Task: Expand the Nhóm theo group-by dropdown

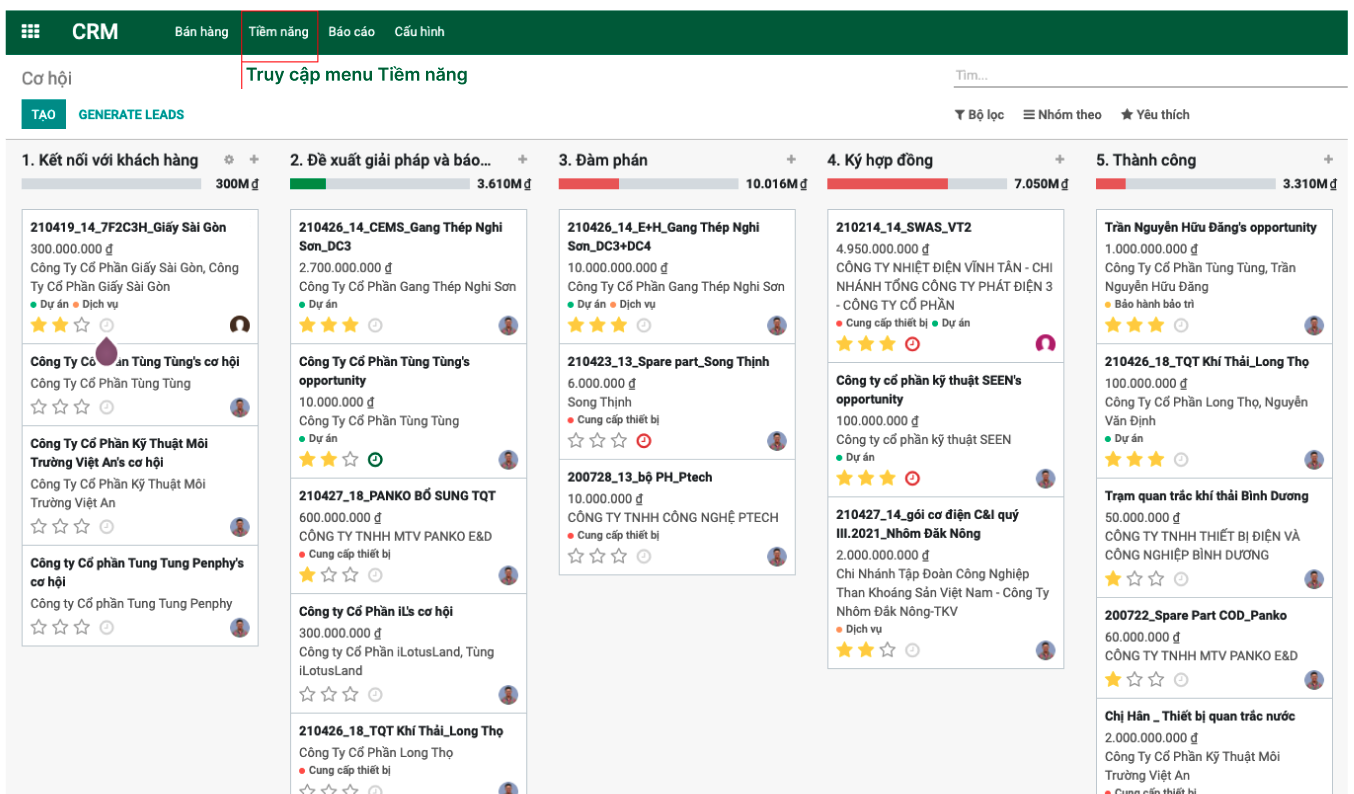Action: coord(1062,115)
